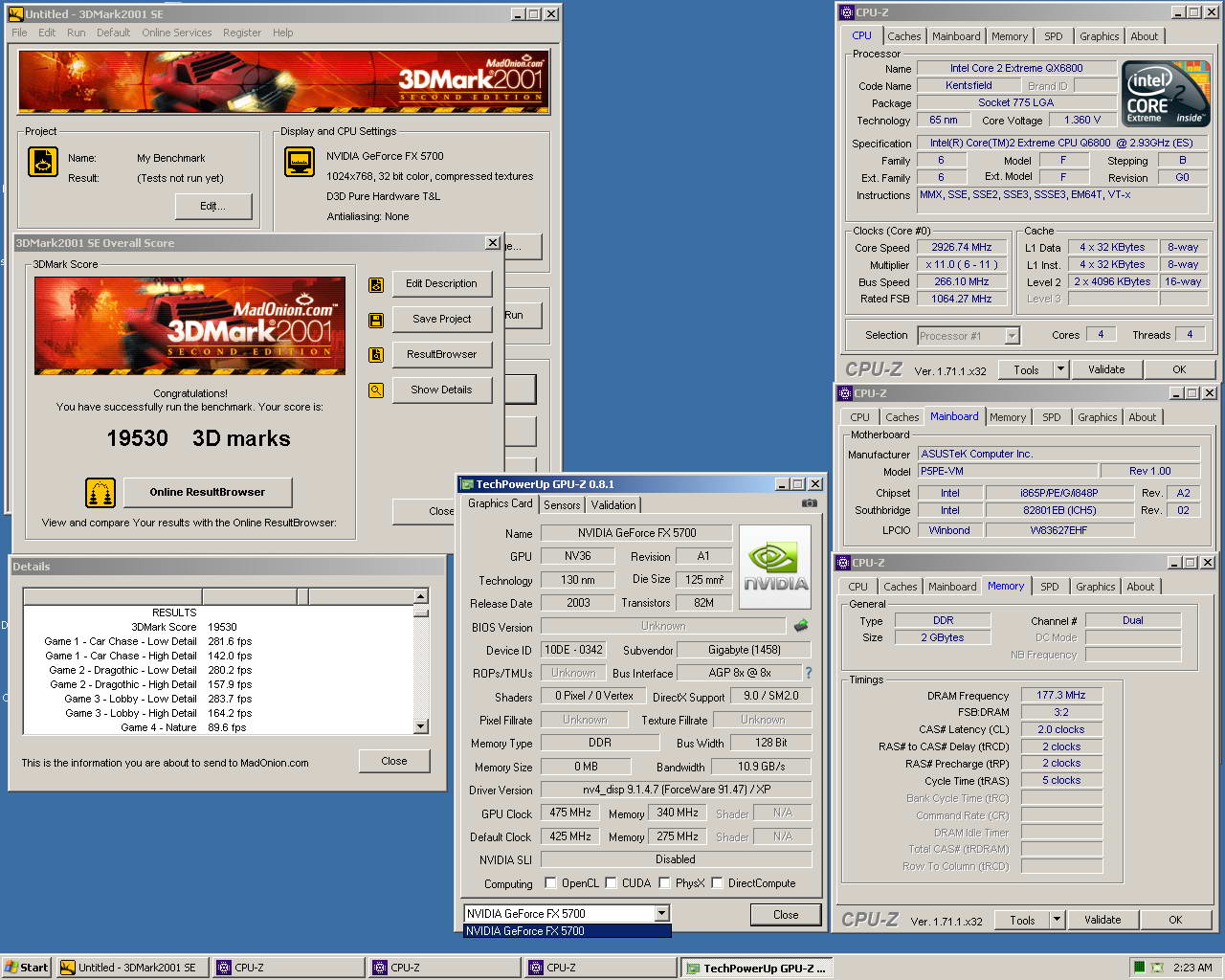Click OK button in bottom CPU-Z window
The width and height of the screenshot is (1225, 980).
point(1175,920)
